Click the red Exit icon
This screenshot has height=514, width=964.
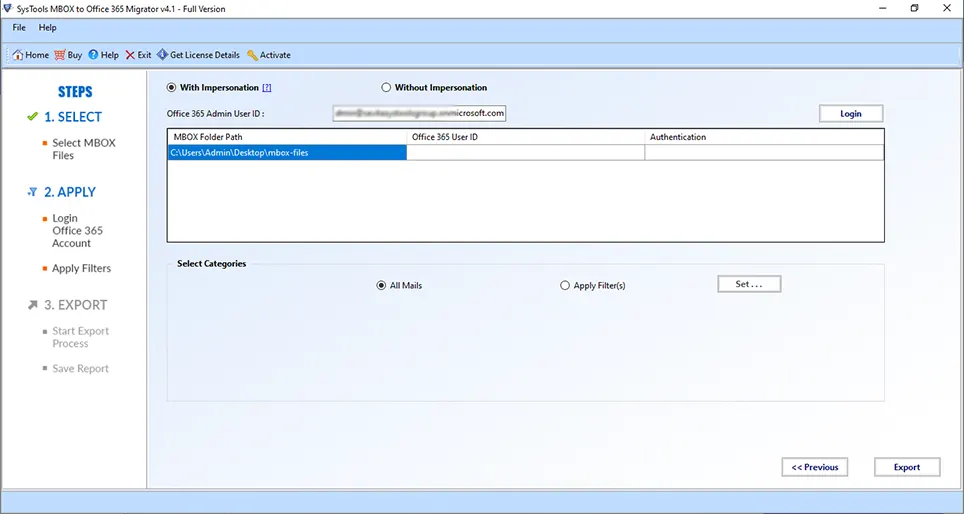(130, 55)
